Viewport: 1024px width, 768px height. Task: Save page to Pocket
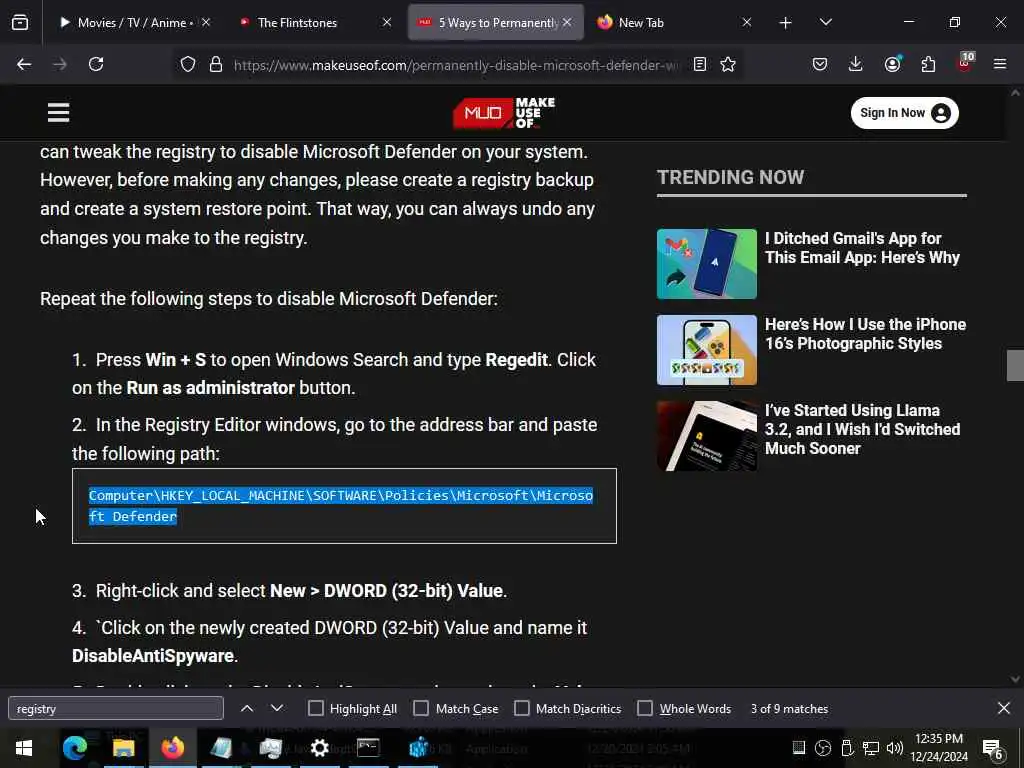coord(820,64)
